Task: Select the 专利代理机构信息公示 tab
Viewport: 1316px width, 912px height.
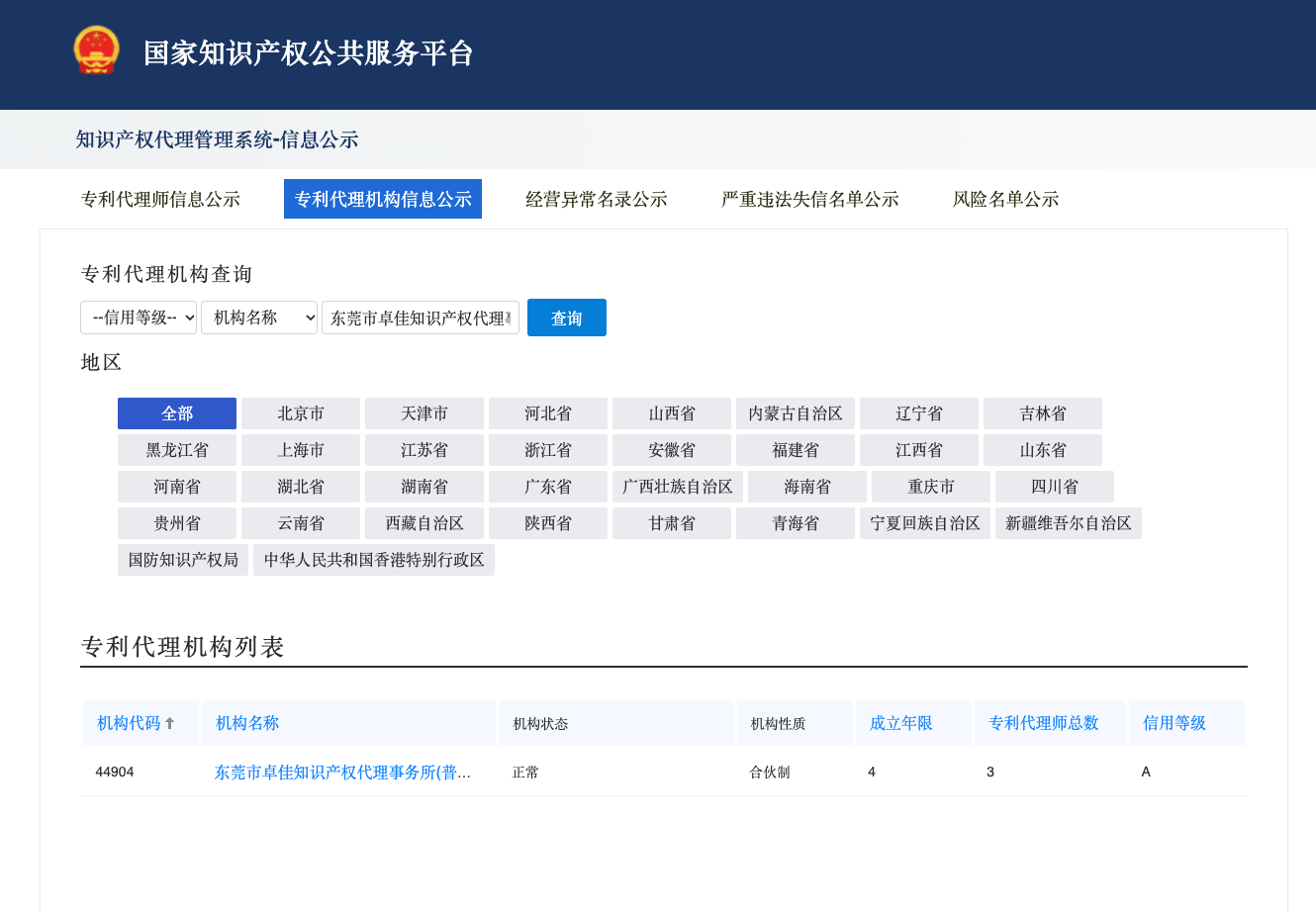Action: tap(383, 199)
